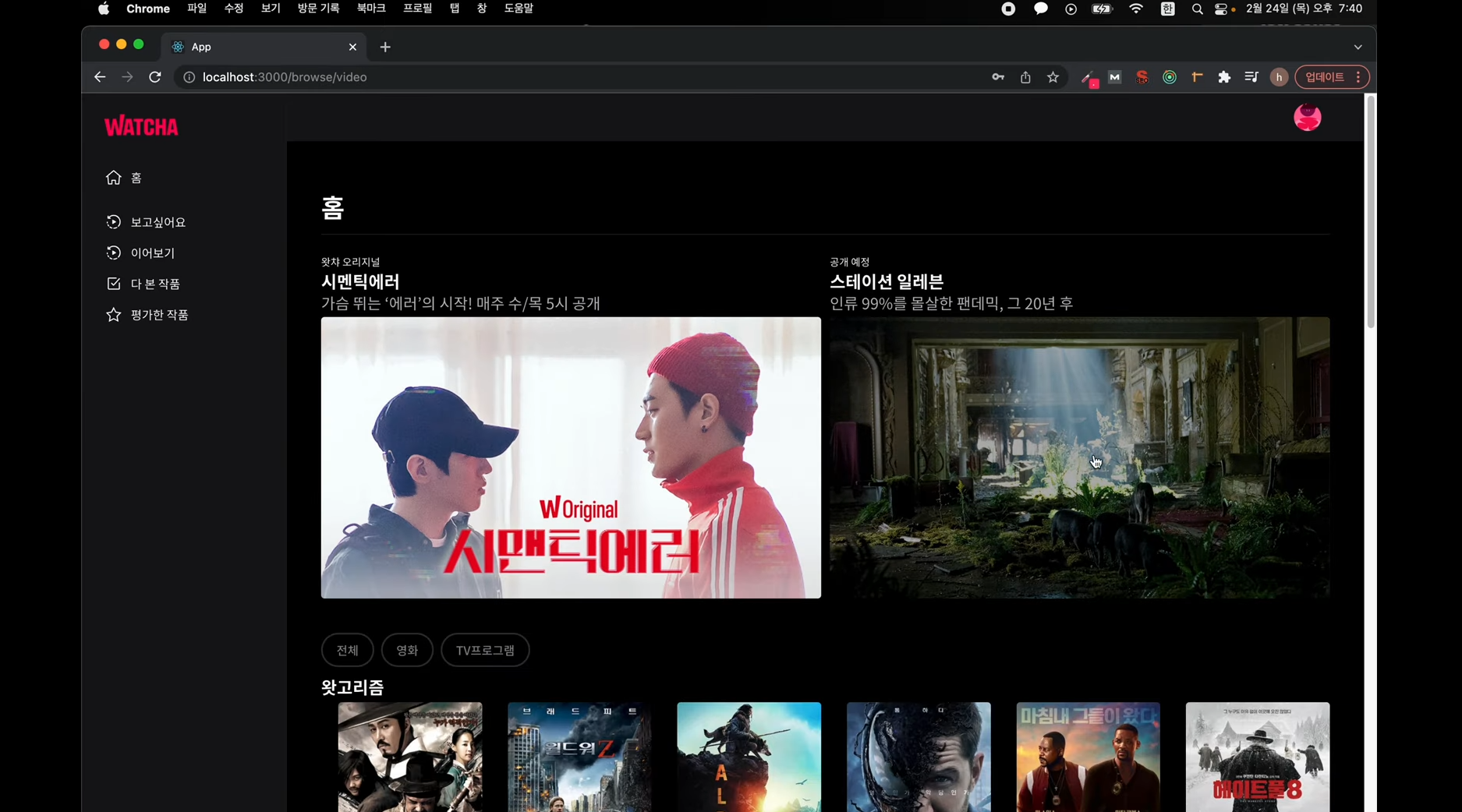
Task: Select the App browser tab
Action: [264, 47]
